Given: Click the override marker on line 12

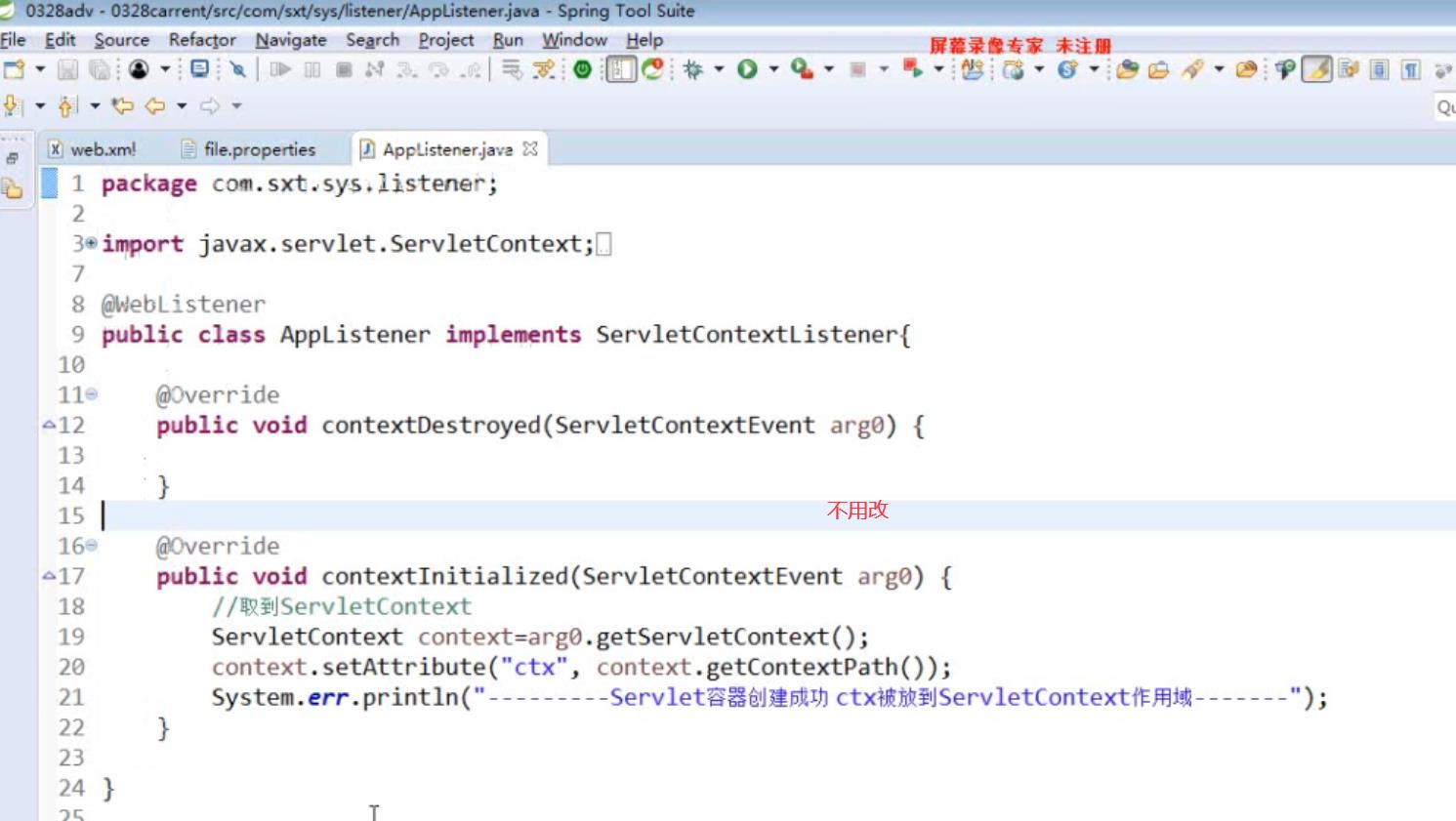Looking at the screenshot, I should 49,425.
